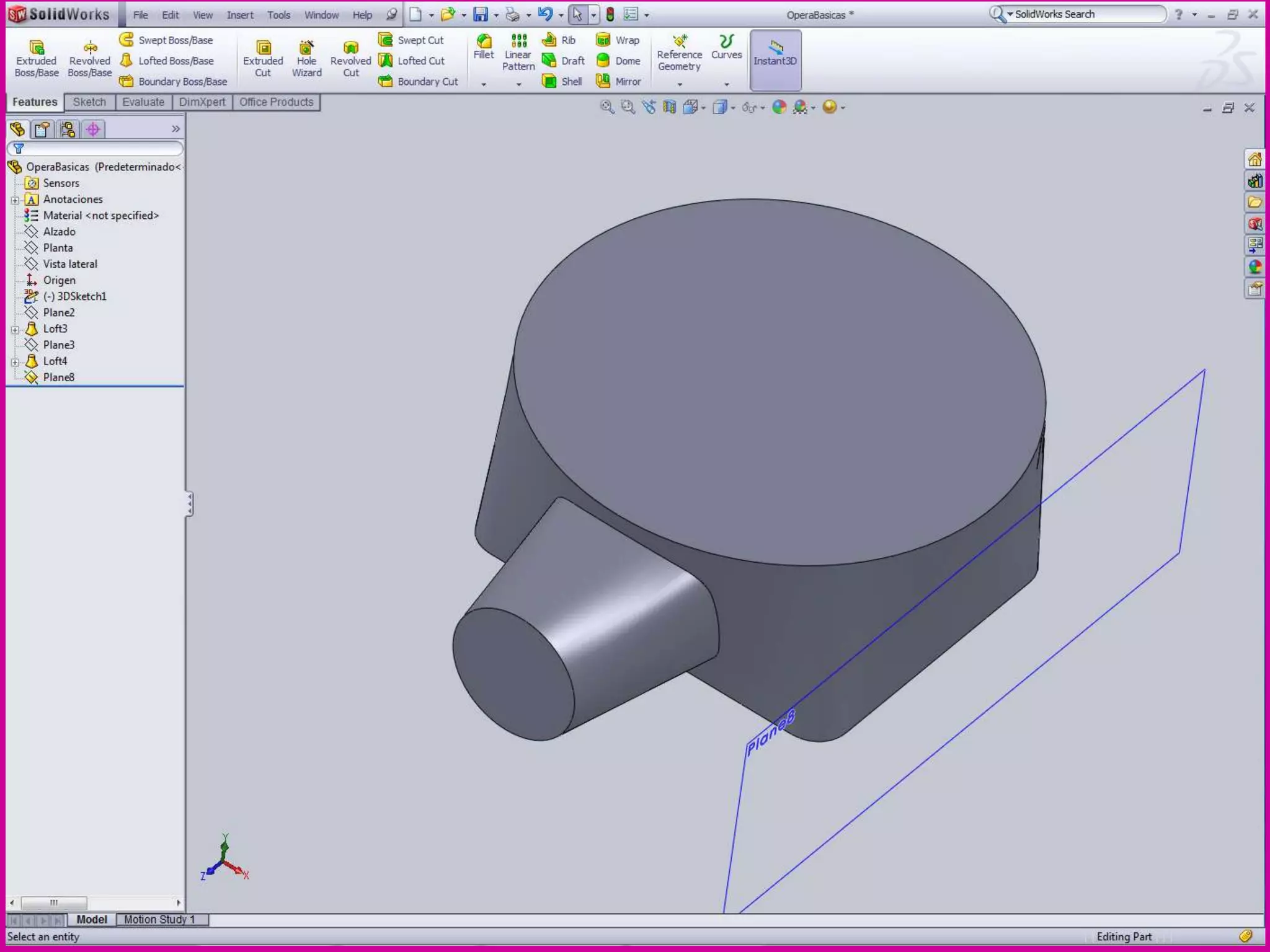Click Zoom to Fit icon
This screenshot has width=1270, height=952.
[x=606, y=107]
